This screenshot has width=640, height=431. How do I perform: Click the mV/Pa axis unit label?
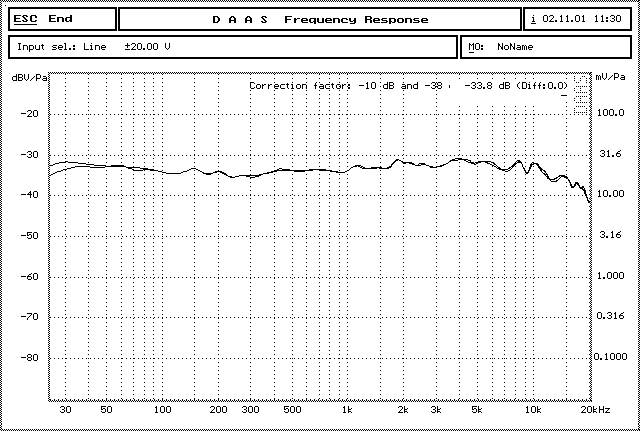[x=612, y=77]
